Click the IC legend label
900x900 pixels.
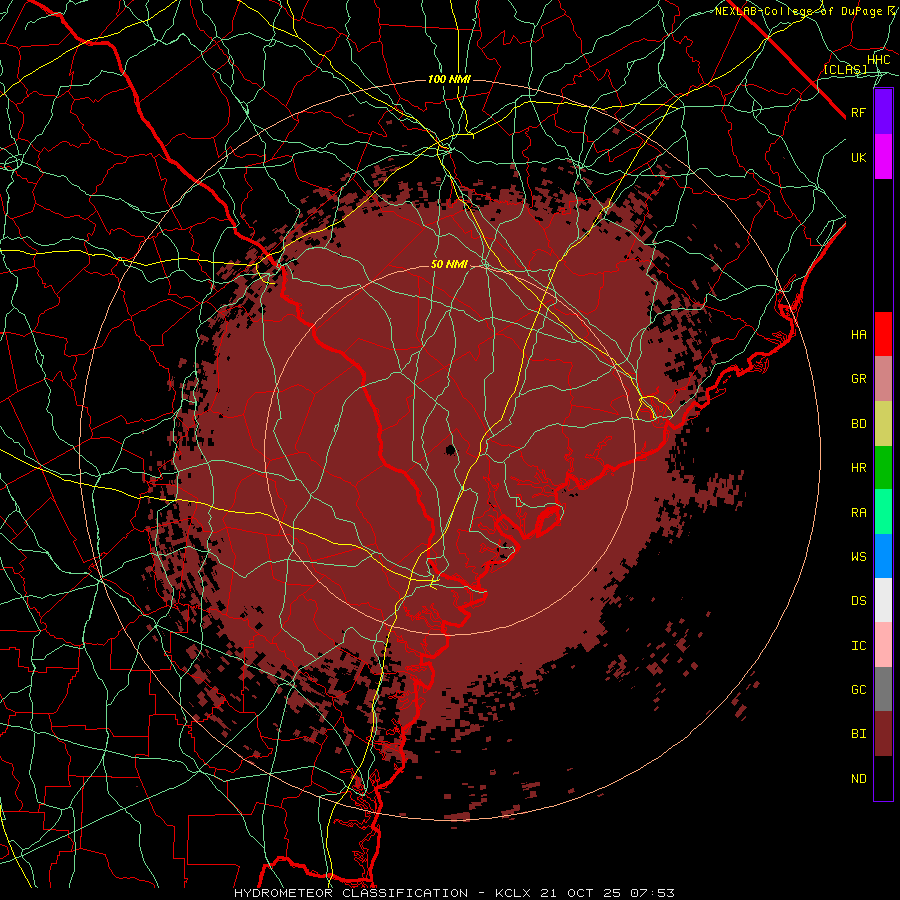tap(859, 646)
